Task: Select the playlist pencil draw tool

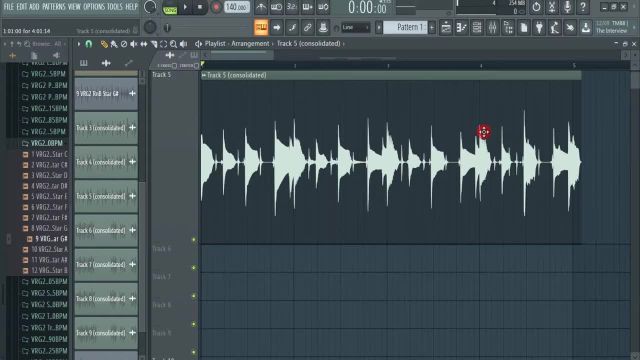Action: pyautogui.click(x=104, y=44)
